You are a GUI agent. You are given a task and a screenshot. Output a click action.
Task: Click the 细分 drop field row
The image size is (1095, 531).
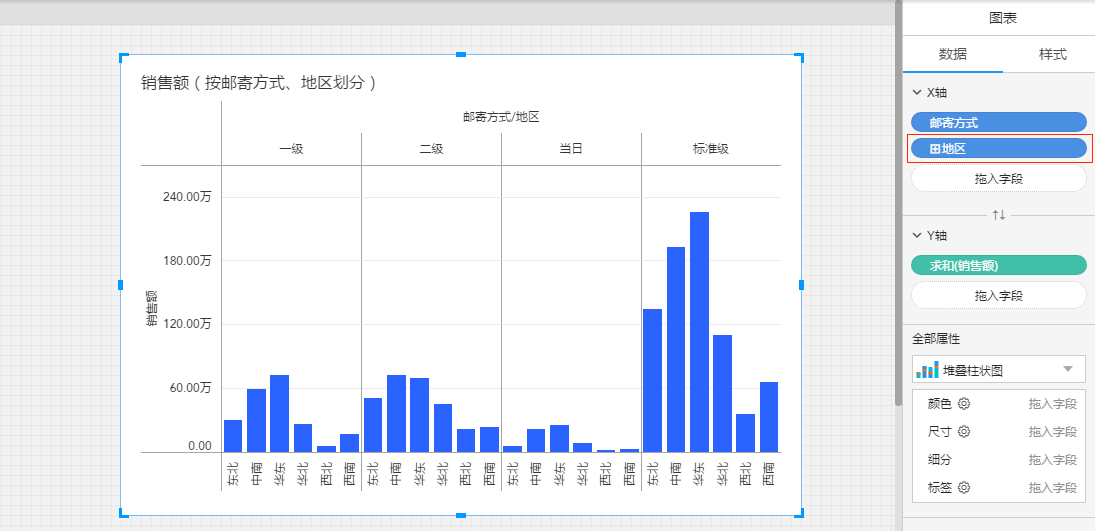click(998, 460)
